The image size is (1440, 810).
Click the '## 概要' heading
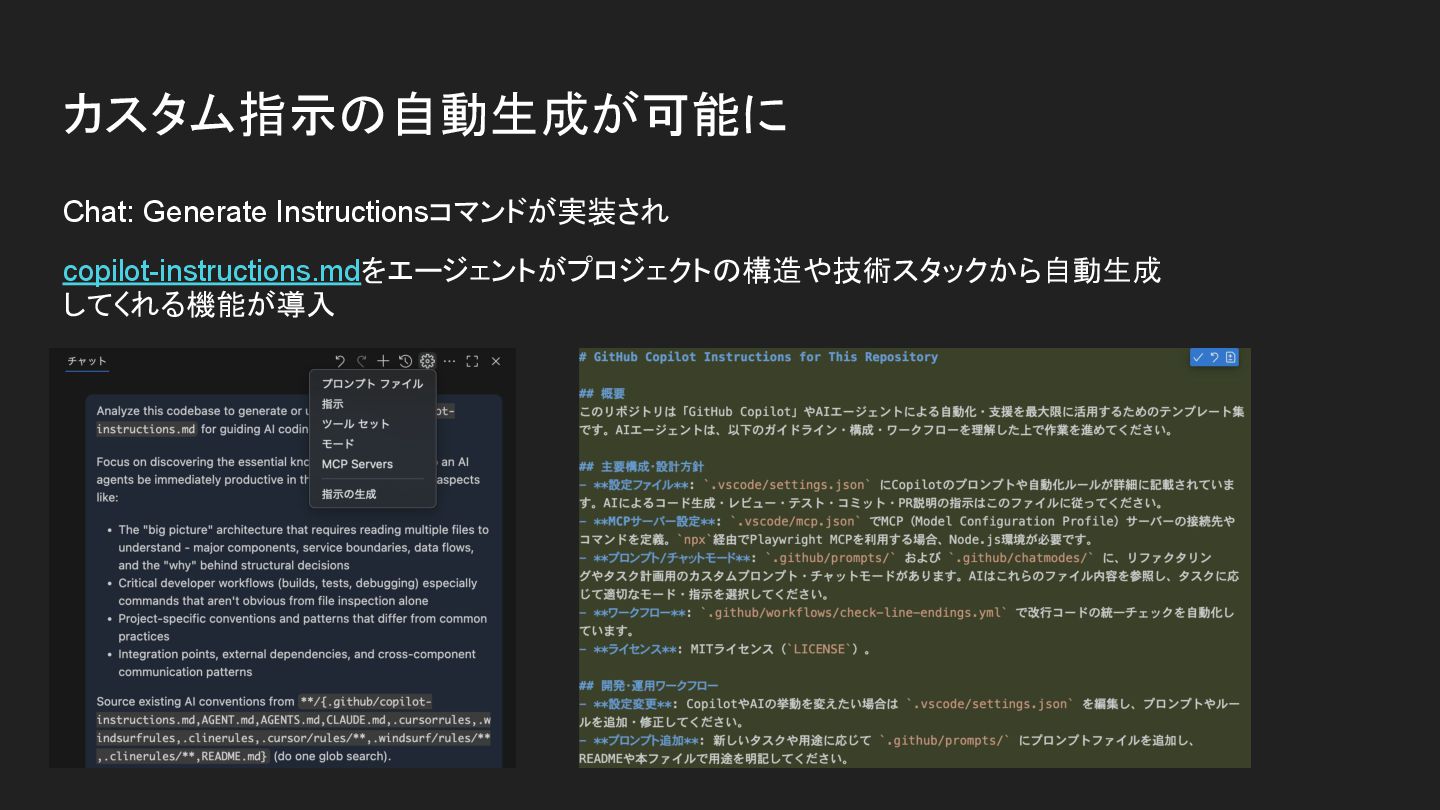(x=601, y=394)
